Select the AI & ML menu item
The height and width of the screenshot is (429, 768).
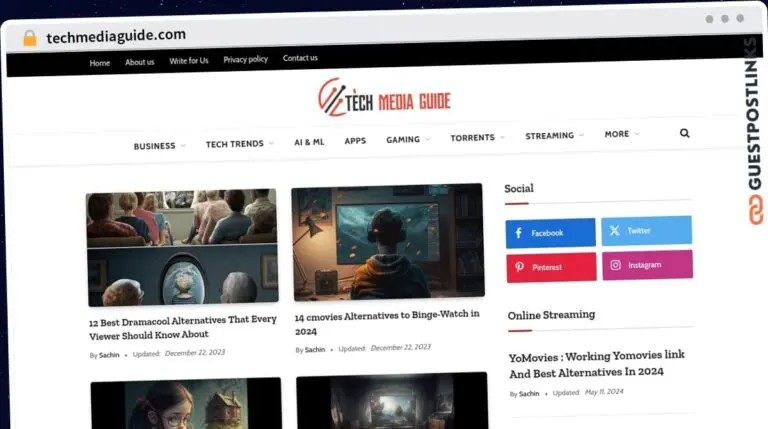(309, 142)
